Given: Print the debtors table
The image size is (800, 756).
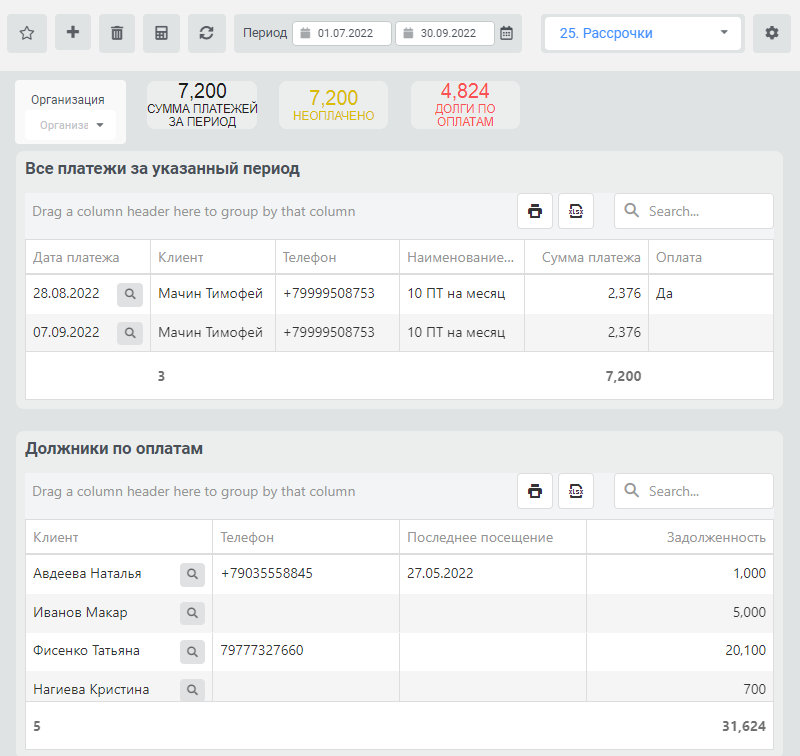Looking at the screenshot, I should tap(535, 491).
